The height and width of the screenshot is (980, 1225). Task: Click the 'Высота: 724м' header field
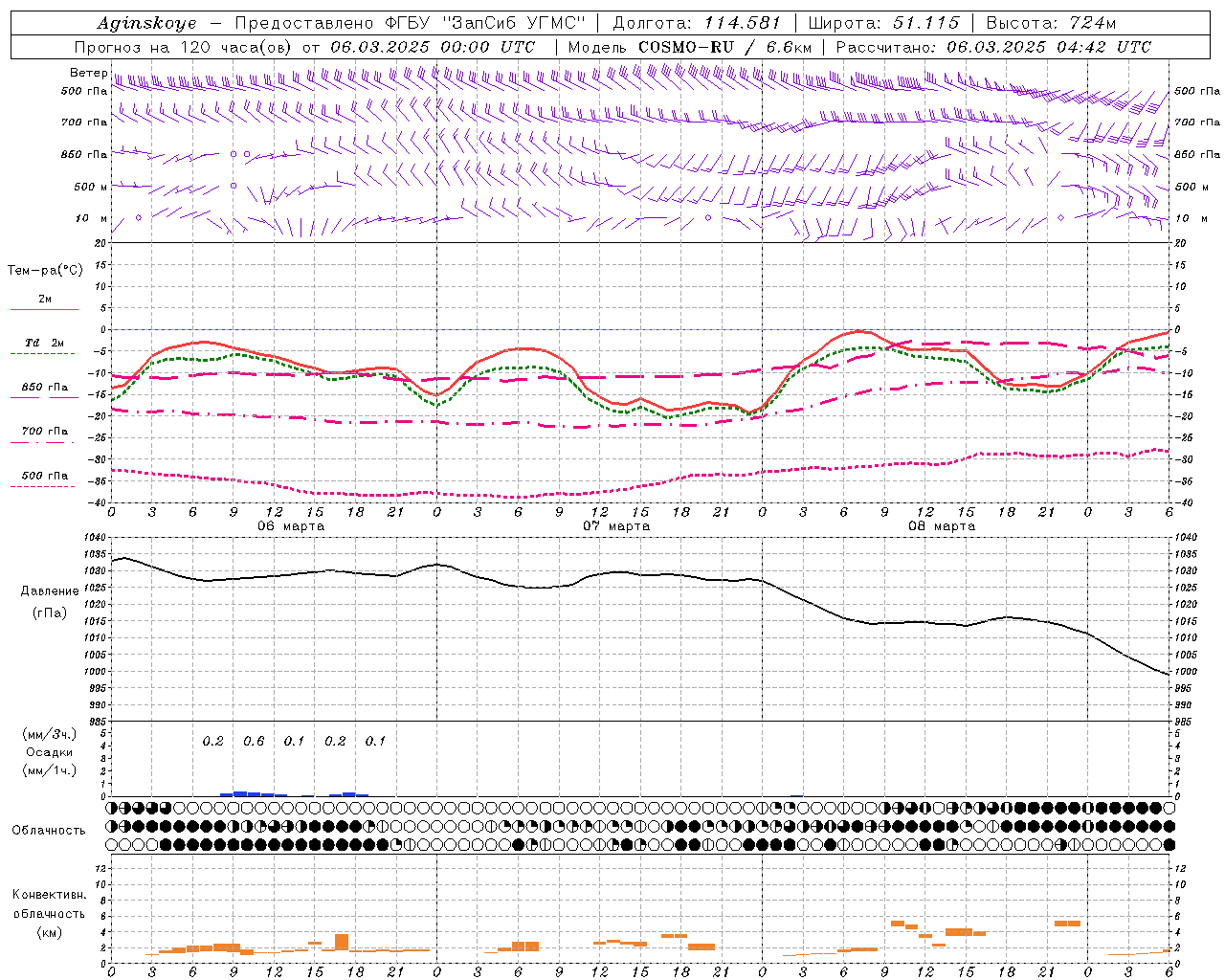point(1051,23)
